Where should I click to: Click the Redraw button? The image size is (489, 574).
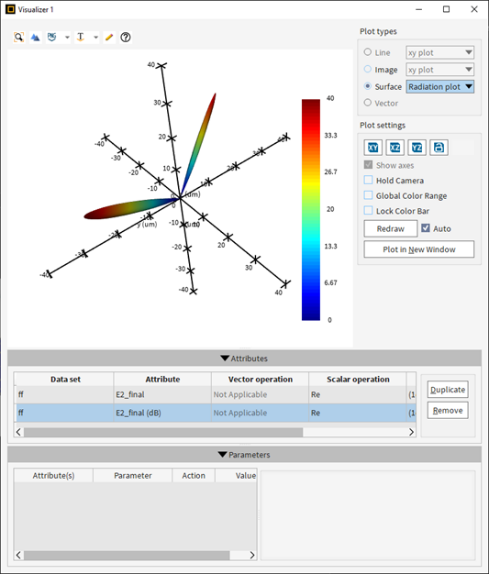pyautogui.click(x=391, y=229)
